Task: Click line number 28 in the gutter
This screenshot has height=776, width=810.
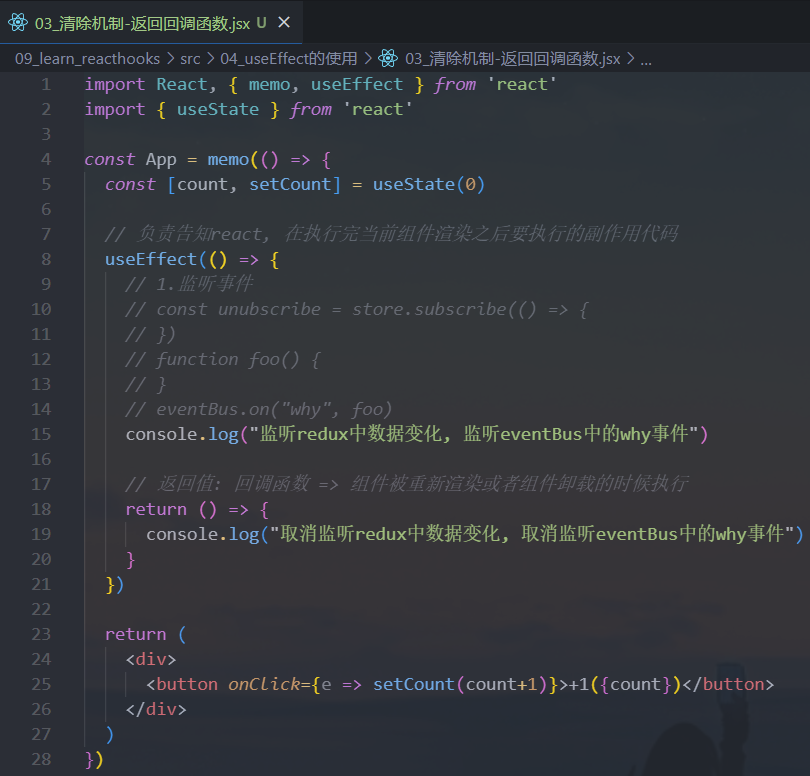Action: [x=41, y=759]
